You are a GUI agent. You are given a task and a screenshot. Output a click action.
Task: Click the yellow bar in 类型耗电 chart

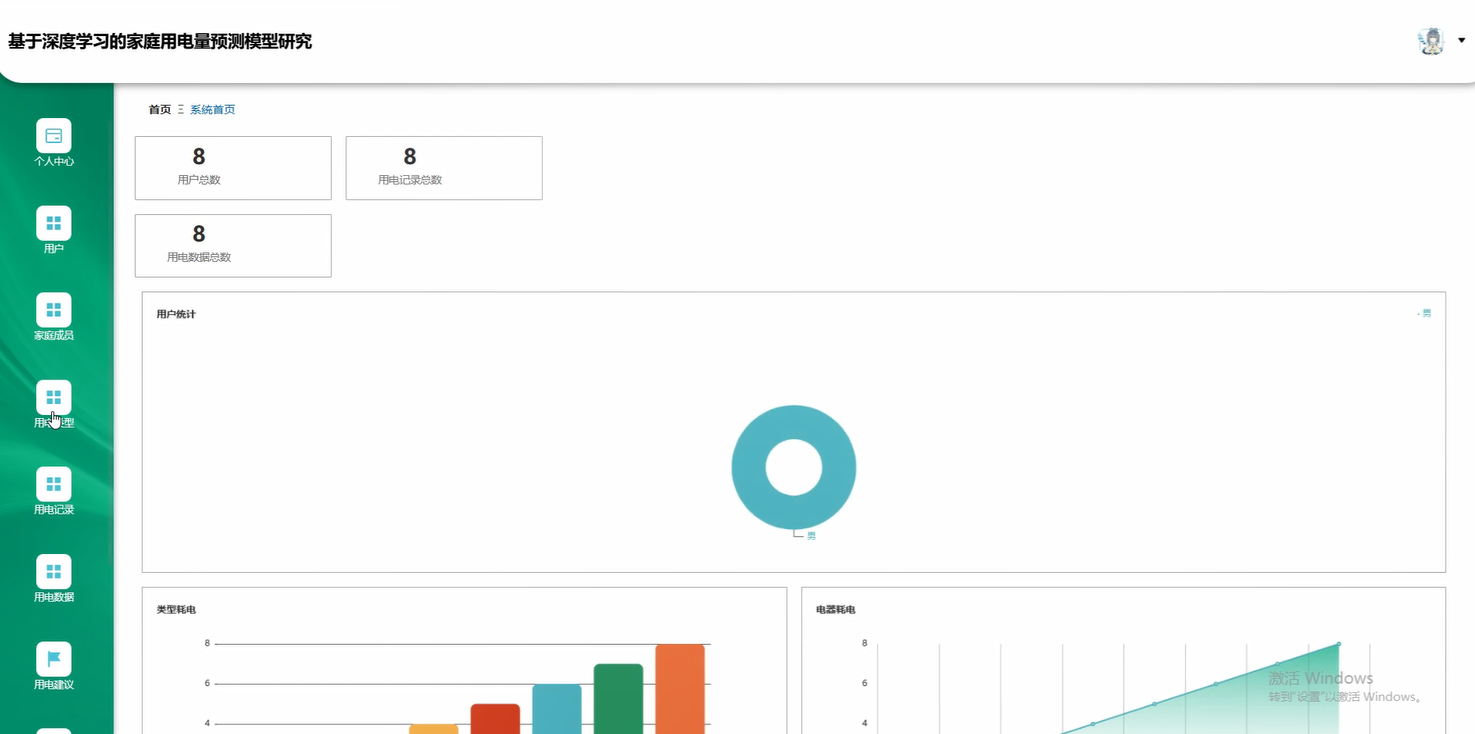coord(434,729)
